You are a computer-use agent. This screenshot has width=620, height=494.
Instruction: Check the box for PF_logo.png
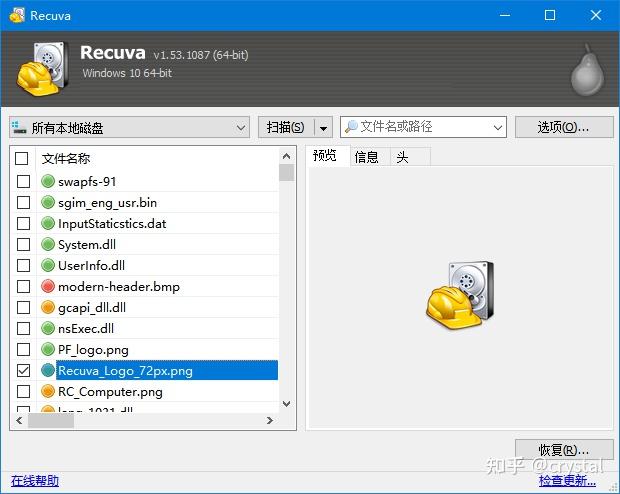click(23, 349)
